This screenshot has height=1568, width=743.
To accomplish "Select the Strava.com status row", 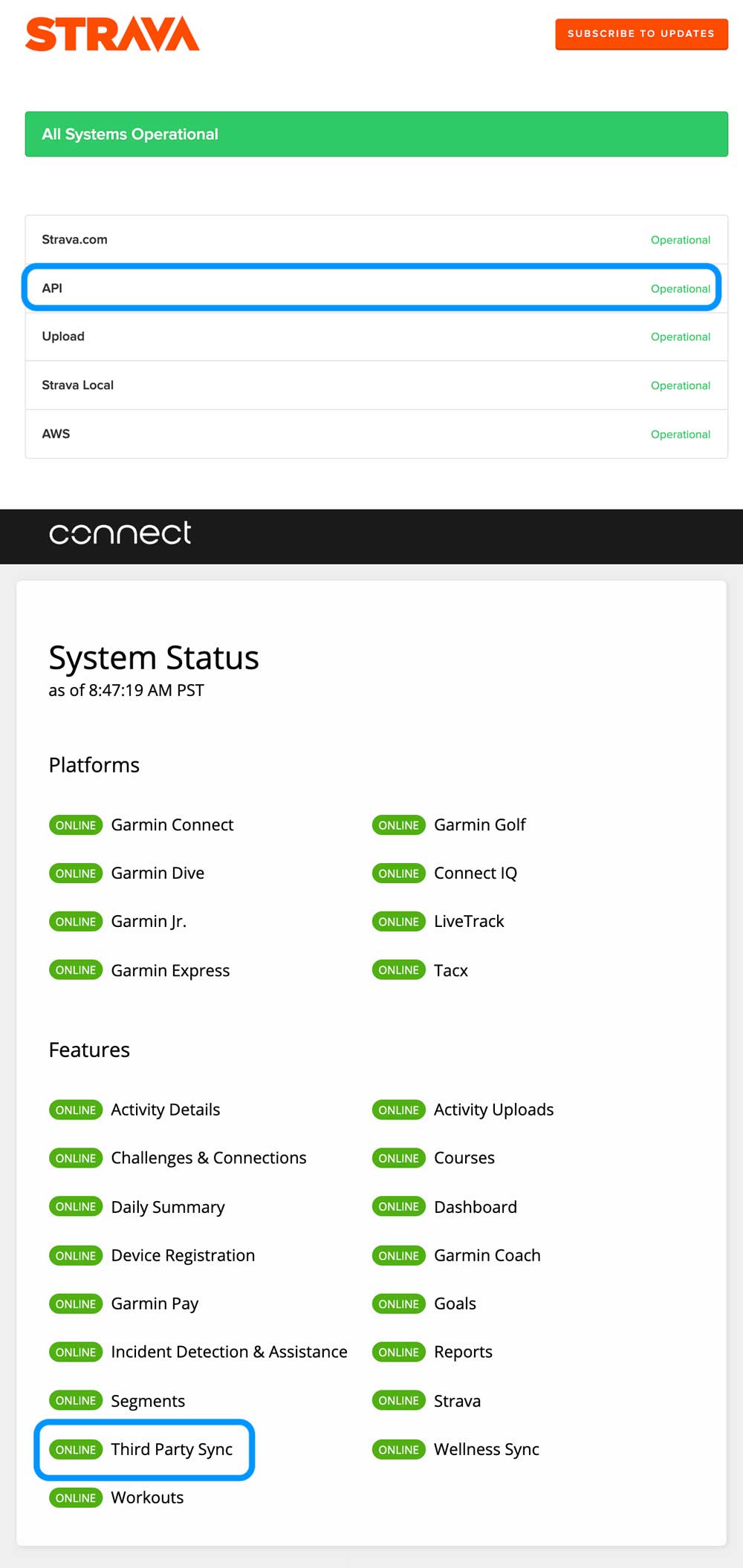I will (x=376, y=240).
